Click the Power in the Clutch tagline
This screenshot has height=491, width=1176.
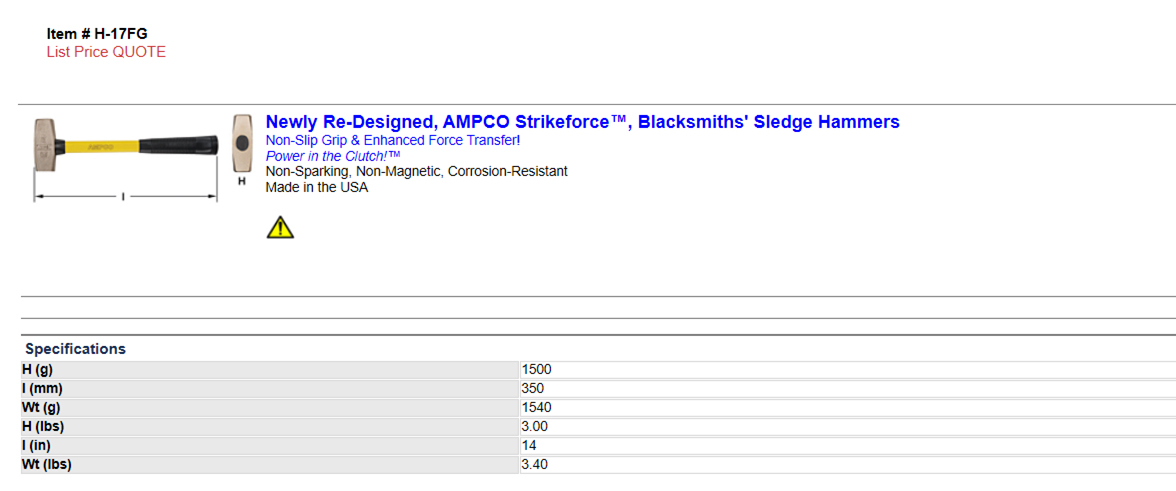[332, 156]
